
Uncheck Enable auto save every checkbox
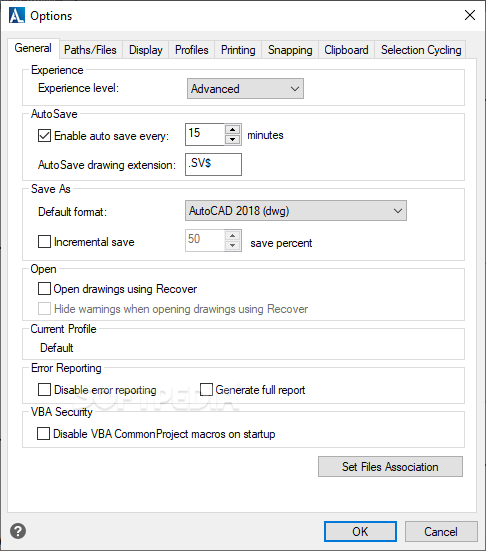pos(44,136)
